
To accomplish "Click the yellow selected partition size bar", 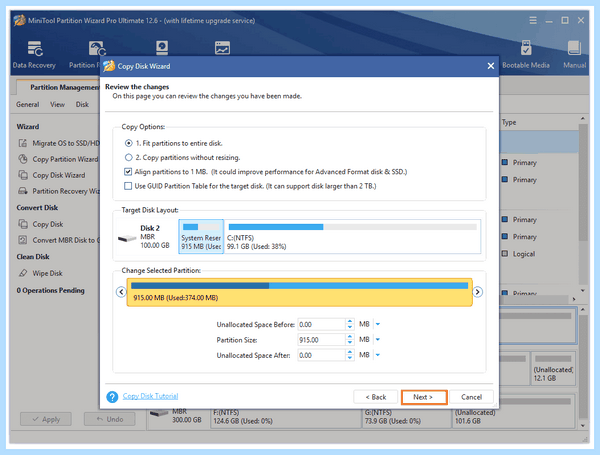I will [300, 292].
